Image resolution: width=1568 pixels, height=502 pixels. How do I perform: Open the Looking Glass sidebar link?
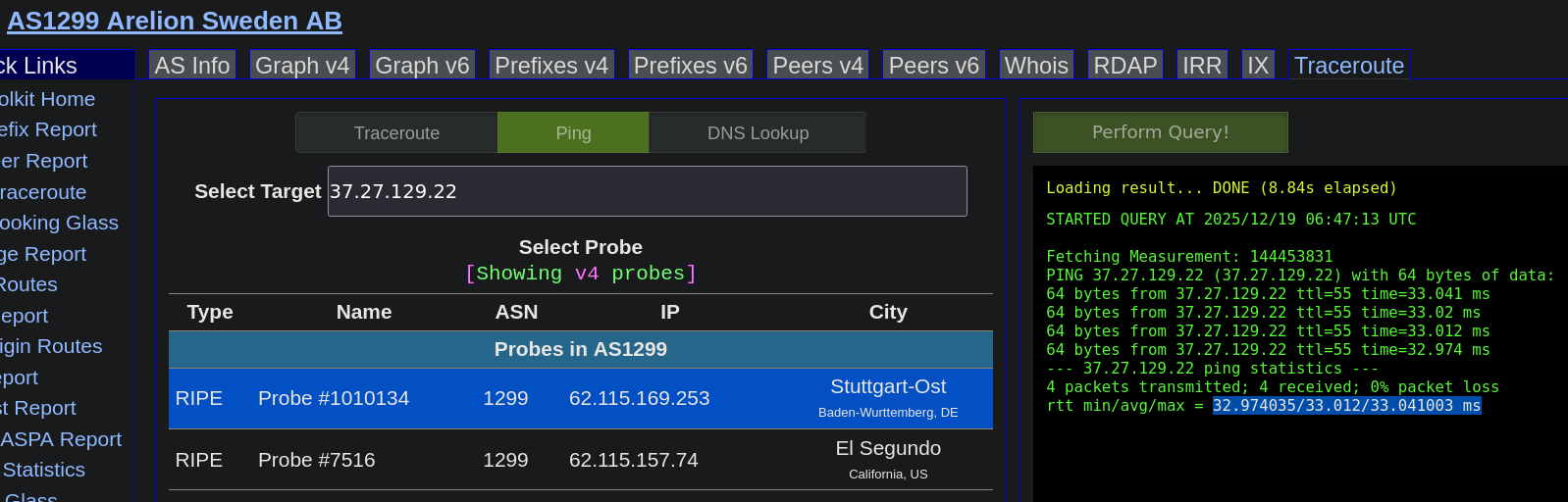coord(59,223)
